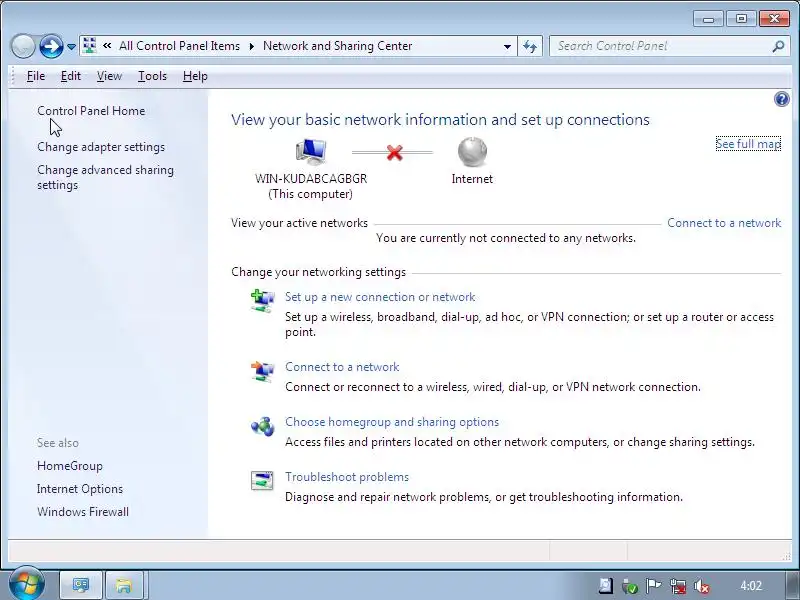Click the Internet globe icon

coord(472,152)
